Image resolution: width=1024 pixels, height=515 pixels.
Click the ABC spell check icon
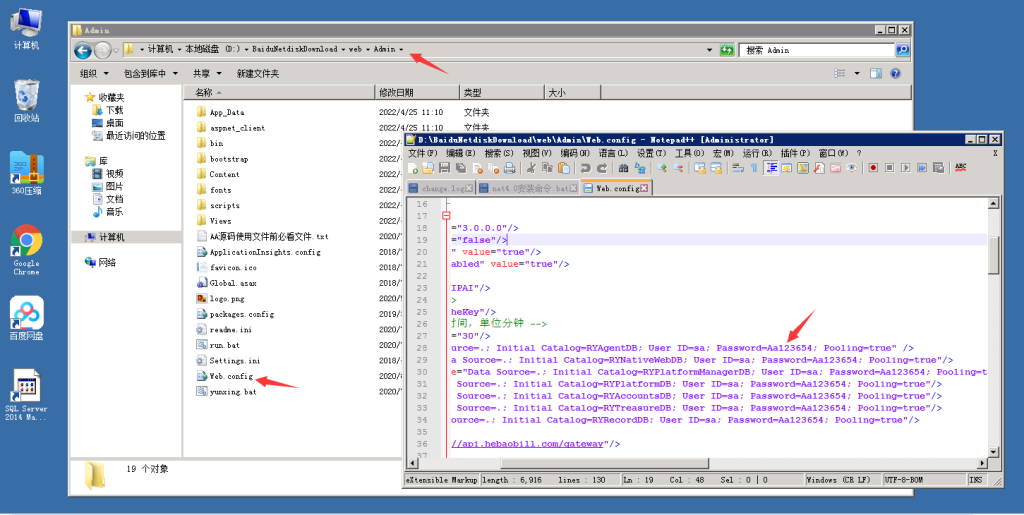tap(961, 168)
